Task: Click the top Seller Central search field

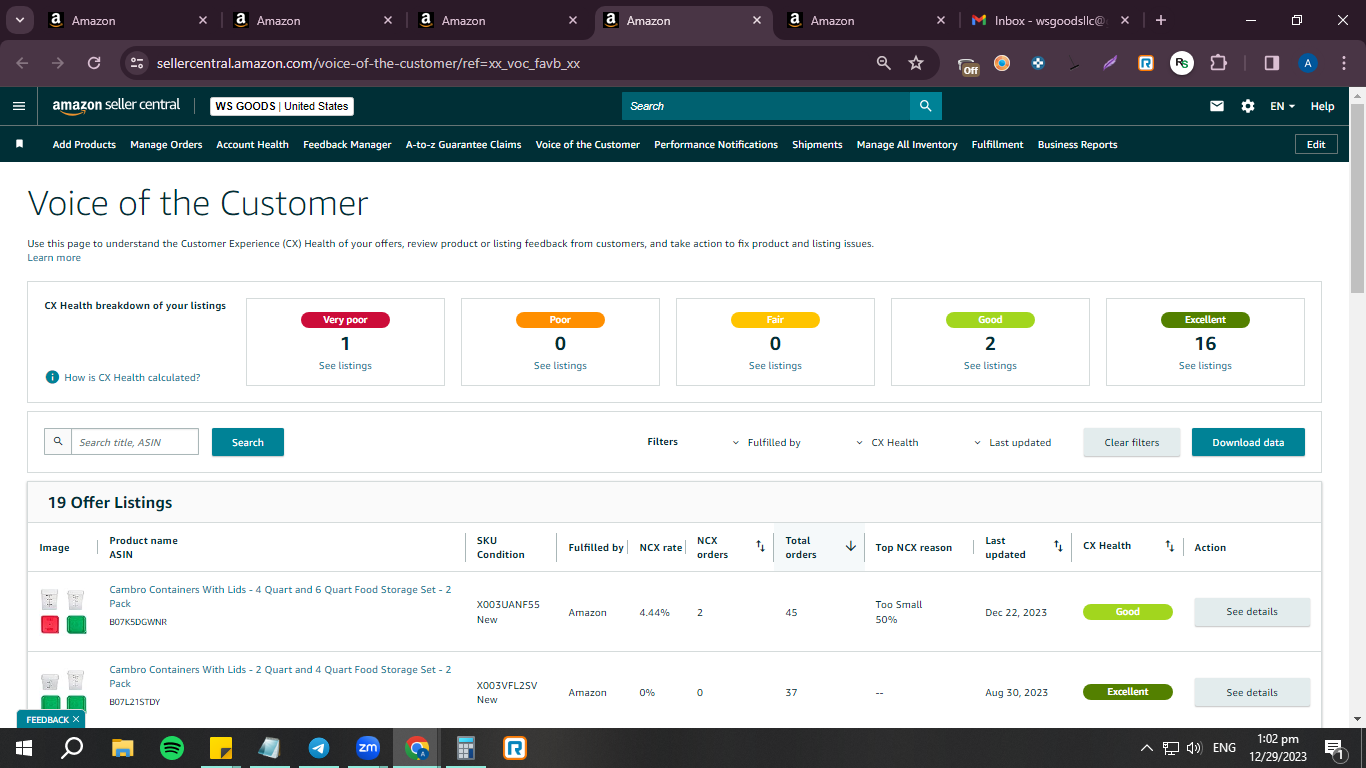Action: [766, 106]
